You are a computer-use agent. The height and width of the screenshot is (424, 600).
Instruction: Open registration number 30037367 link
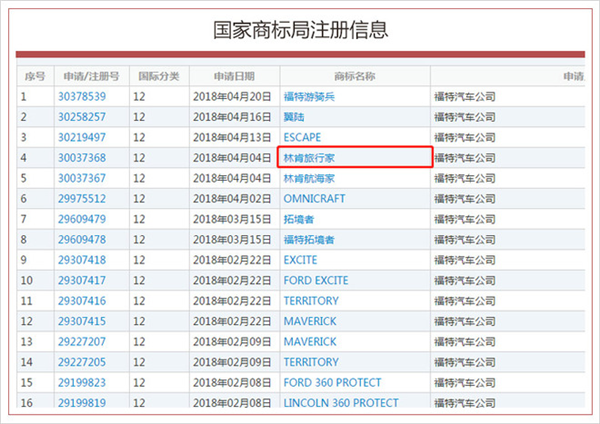(x=82, y=178)
